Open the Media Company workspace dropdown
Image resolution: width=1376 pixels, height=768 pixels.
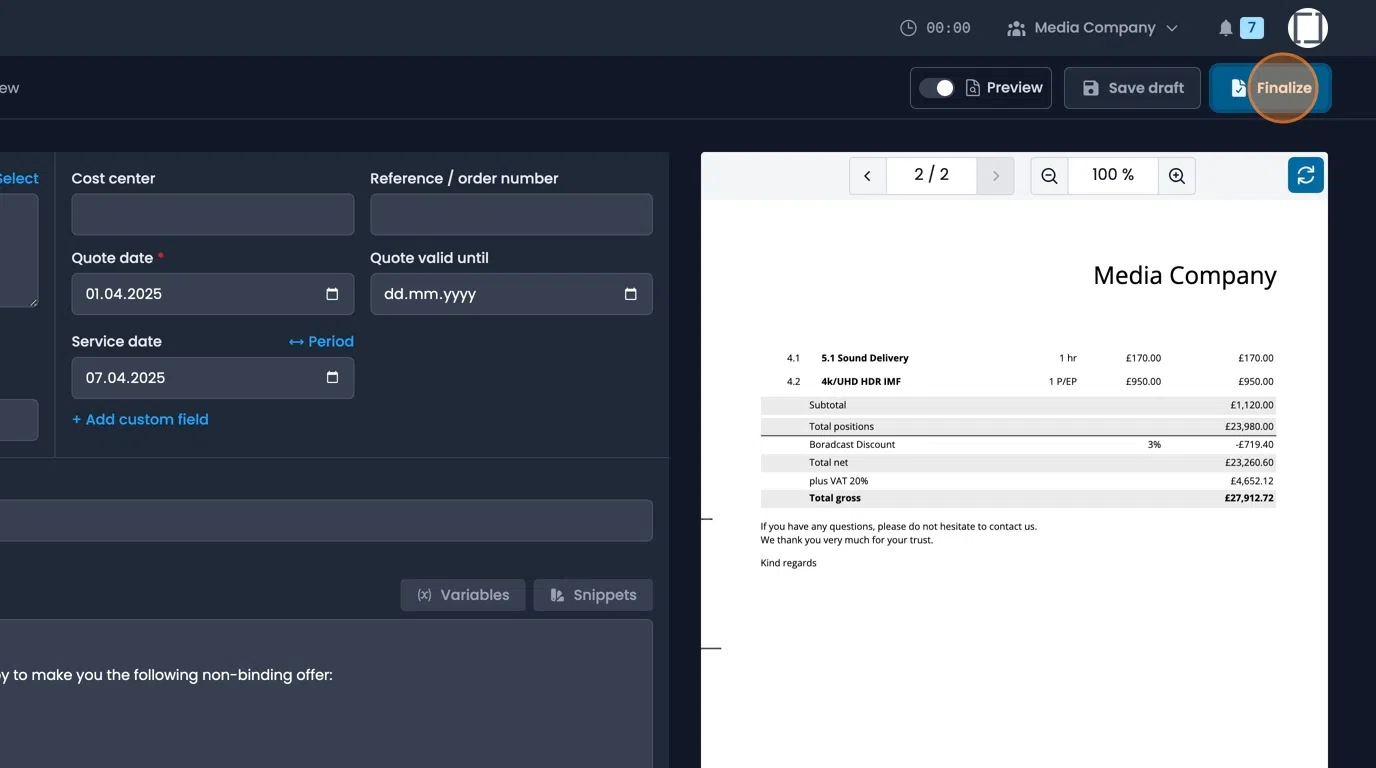click(x=1092, y=27)
